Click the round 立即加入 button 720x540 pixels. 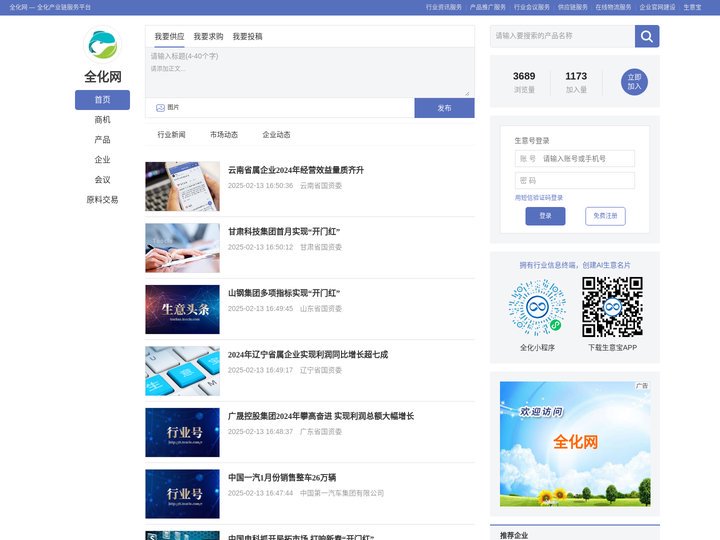point(634,82)
